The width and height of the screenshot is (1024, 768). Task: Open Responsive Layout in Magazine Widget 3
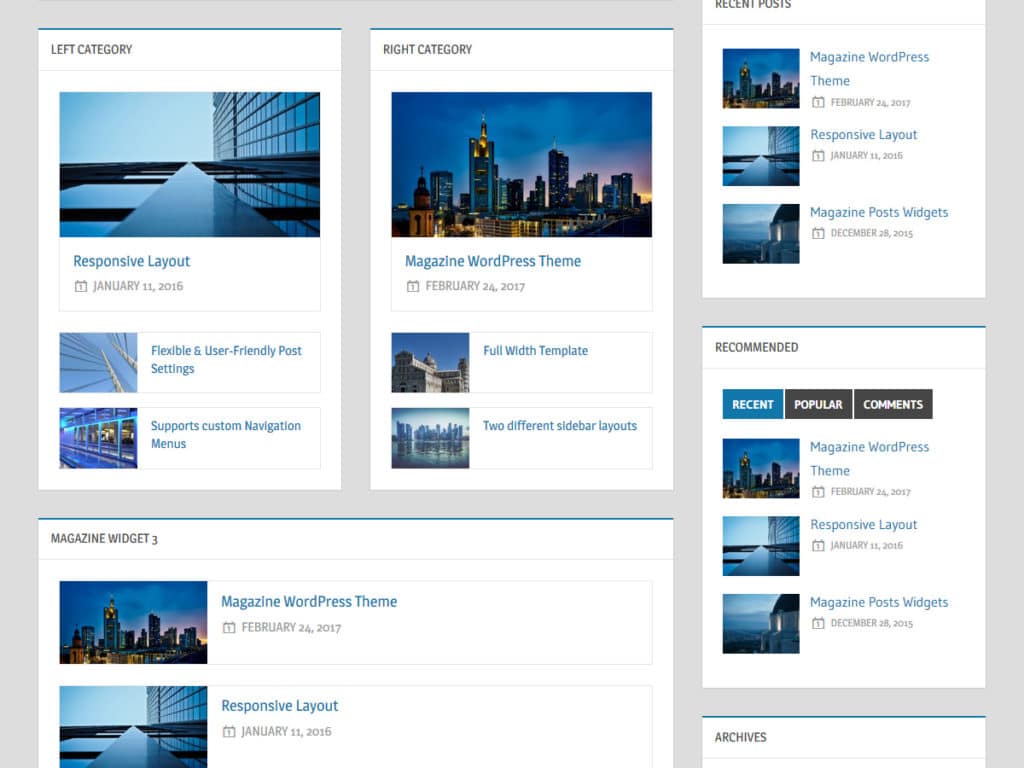(x=280, y=706)
